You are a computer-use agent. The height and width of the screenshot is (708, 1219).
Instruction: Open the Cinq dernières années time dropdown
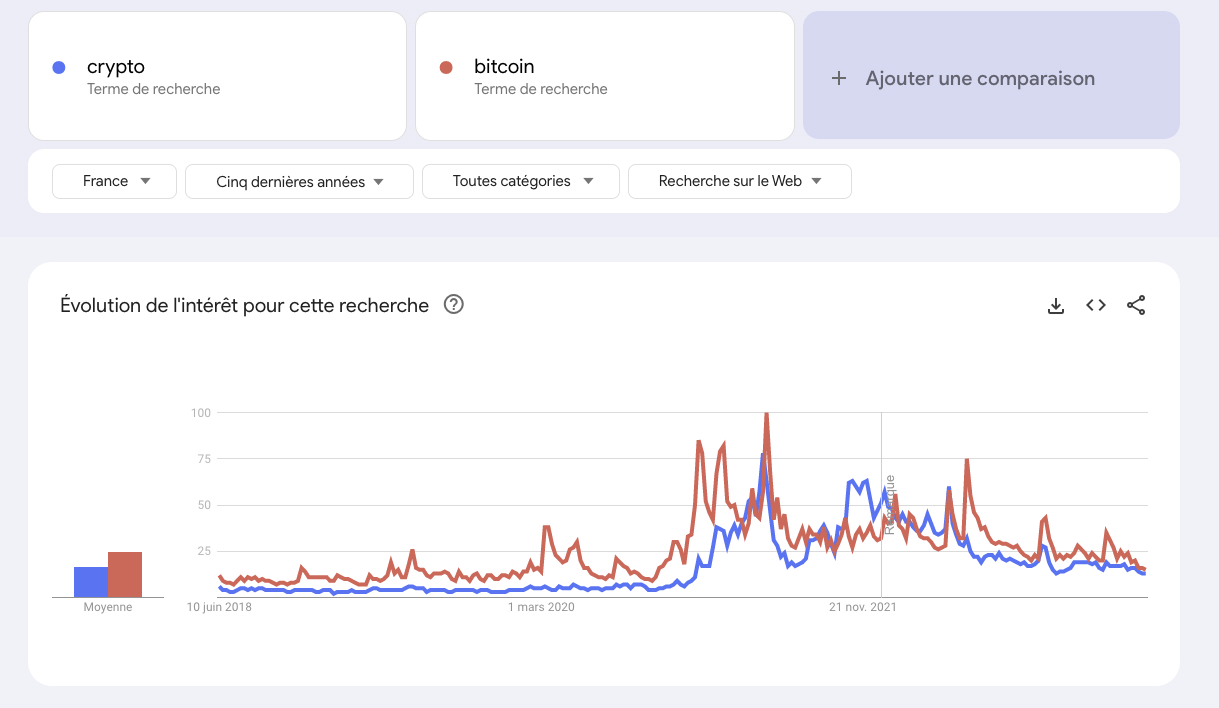(x=298, y=181)
